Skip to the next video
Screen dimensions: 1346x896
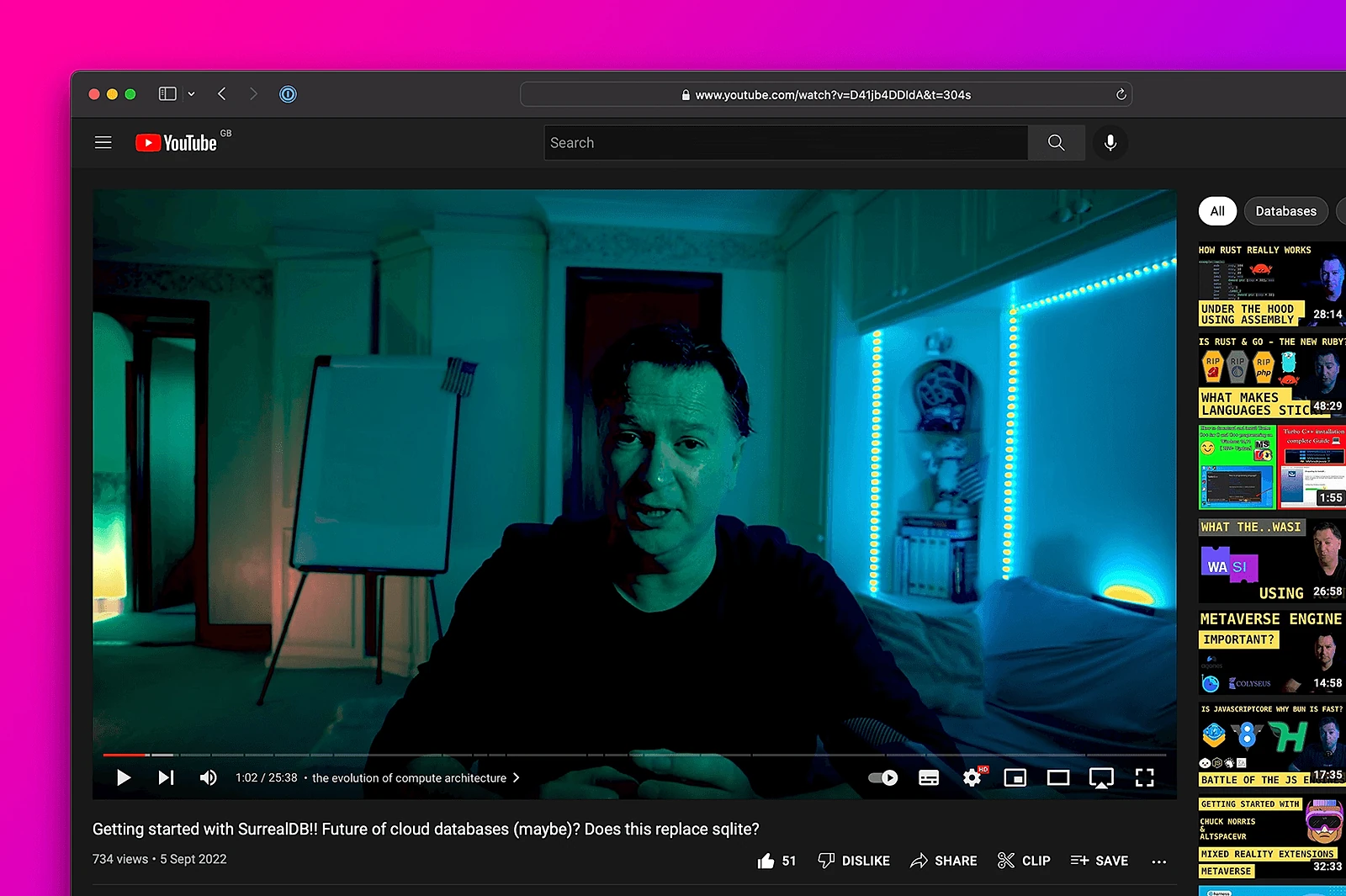coord(166,777)
